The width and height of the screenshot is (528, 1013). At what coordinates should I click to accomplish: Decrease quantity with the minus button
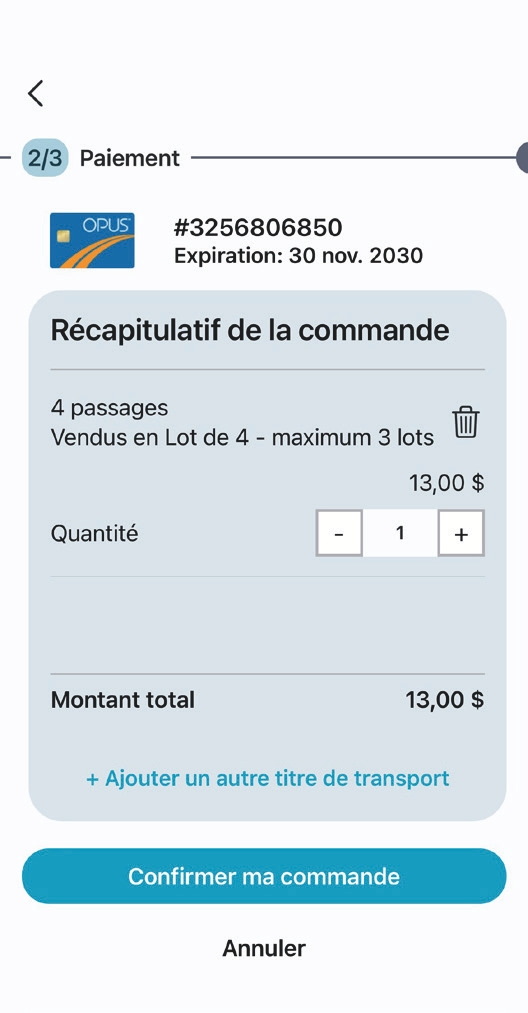click(x=339, y=533)
